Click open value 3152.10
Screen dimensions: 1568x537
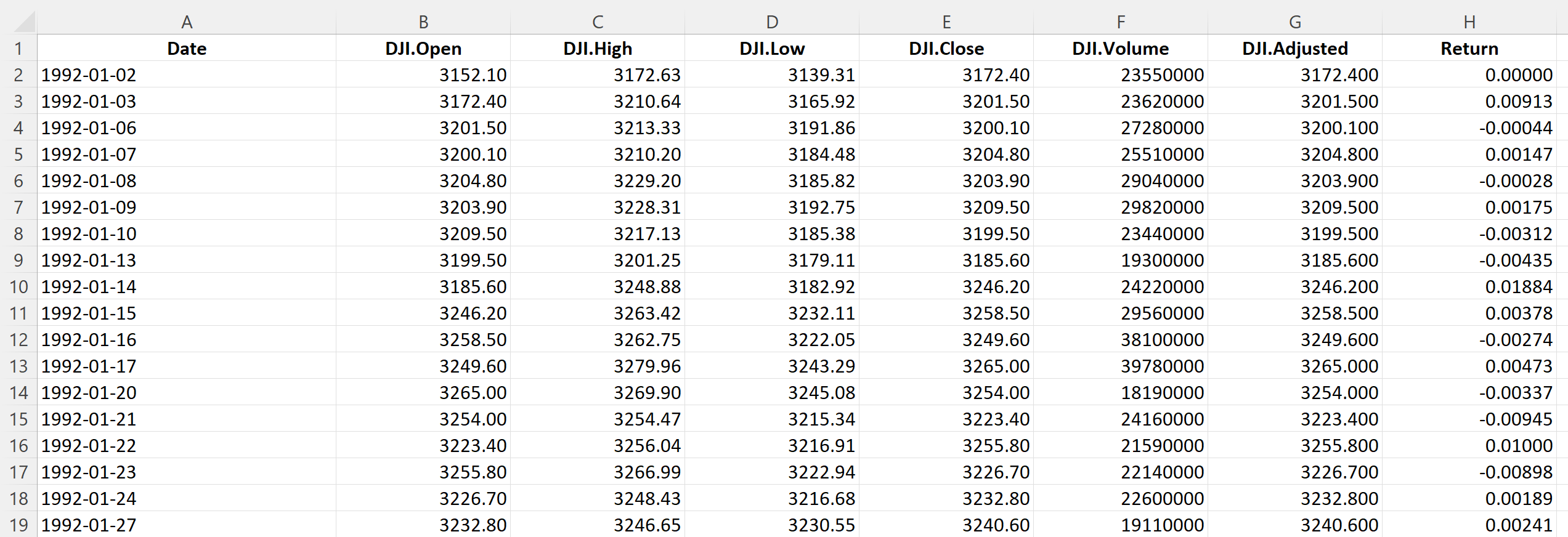423,75
